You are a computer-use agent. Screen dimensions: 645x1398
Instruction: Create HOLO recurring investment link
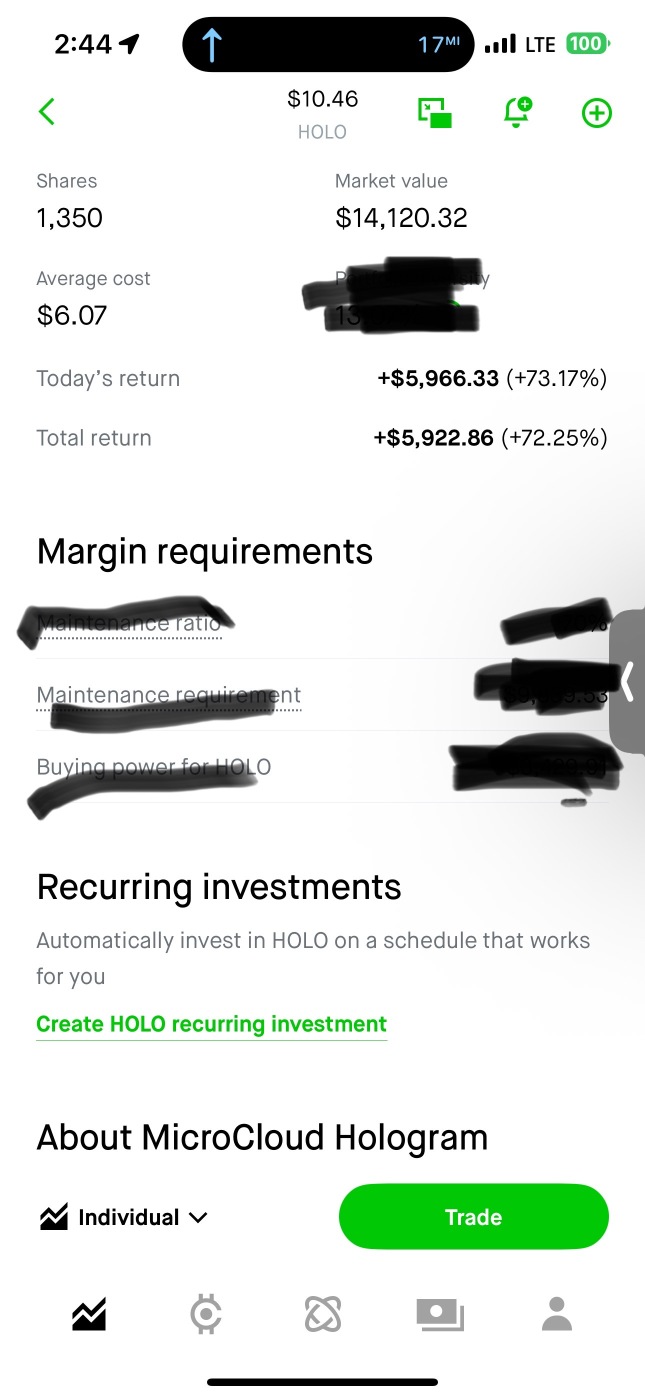(x=211, y=1024)
